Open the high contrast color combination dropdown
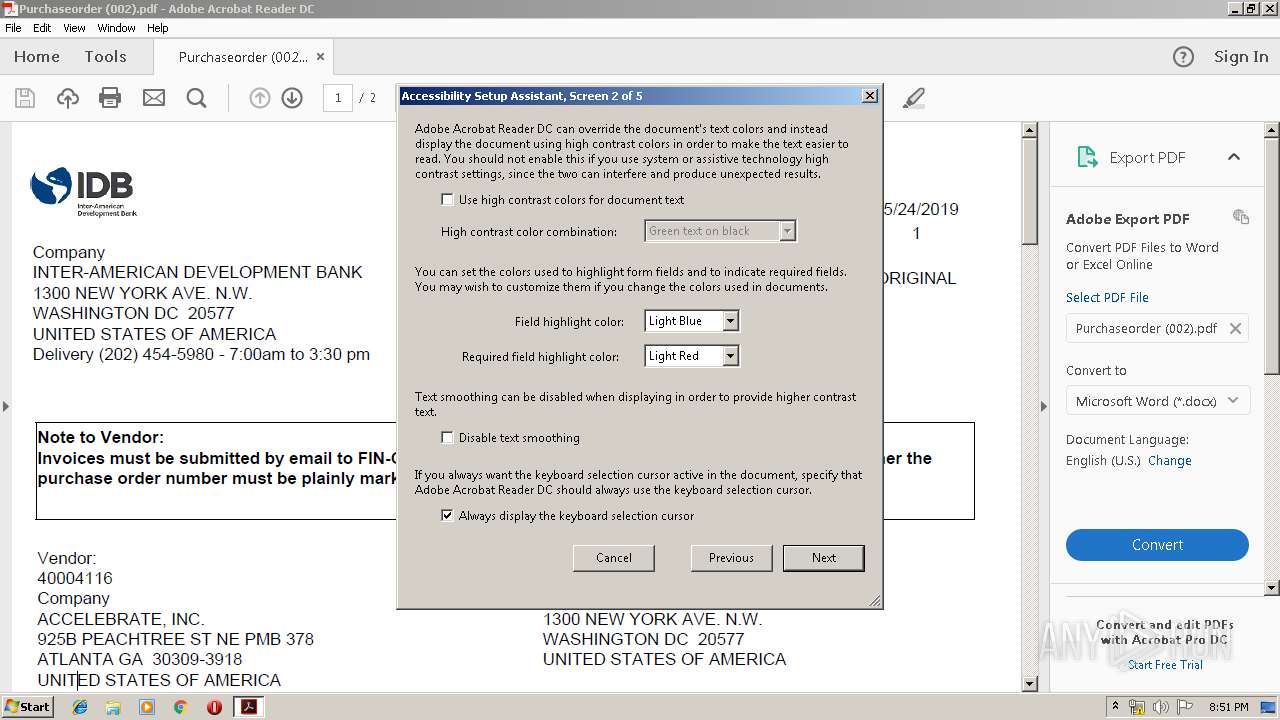 (787, 231)
